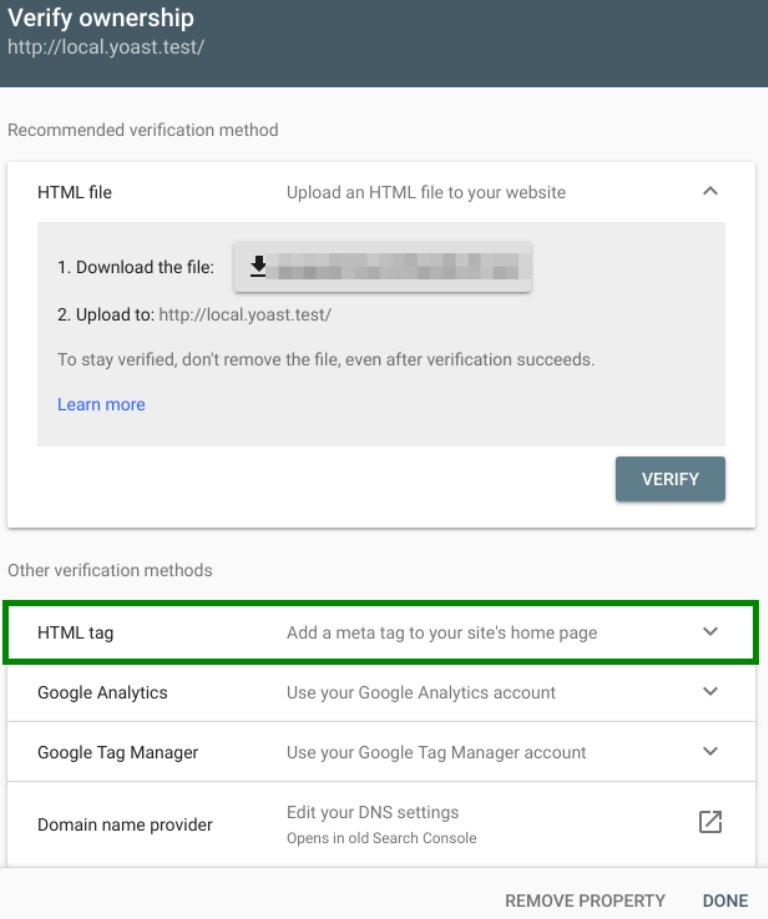Expand the HTML tag chevron
The image size is (768, 919).
click(710, 632)
